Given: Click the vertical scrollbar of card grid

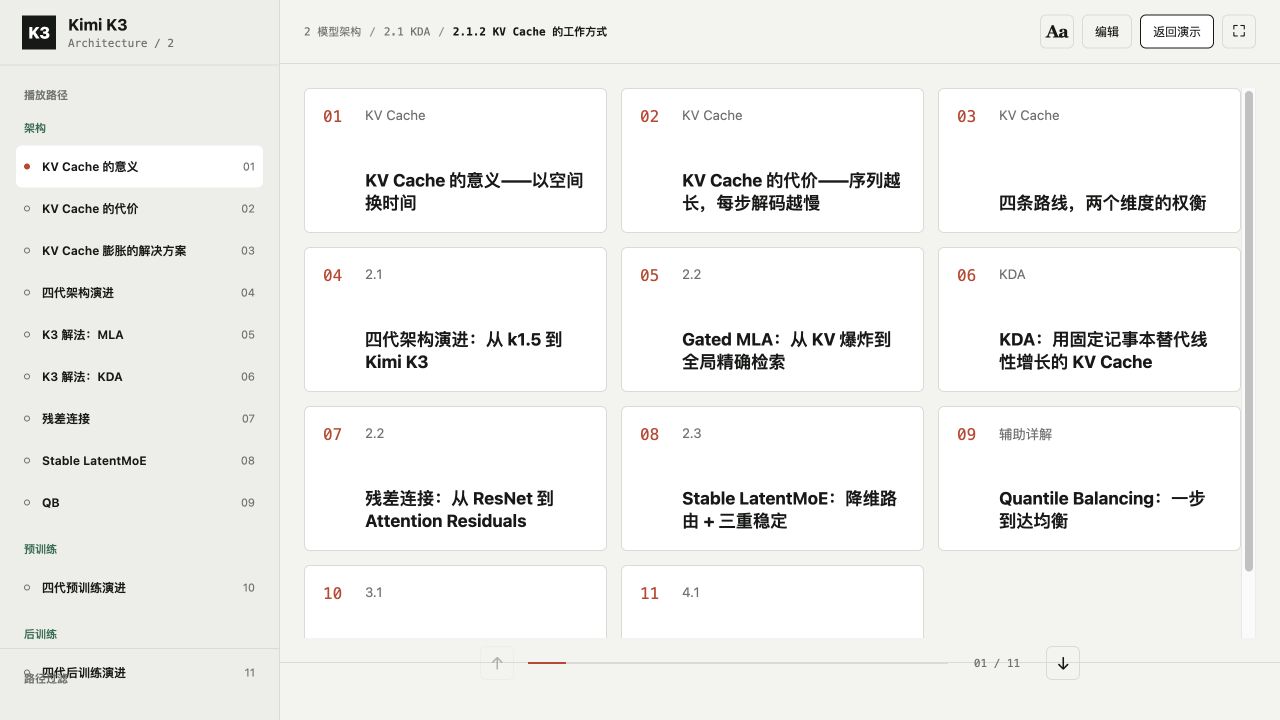Looking at the screenshot, I should pyautogui.click(x=1248, y=332).
